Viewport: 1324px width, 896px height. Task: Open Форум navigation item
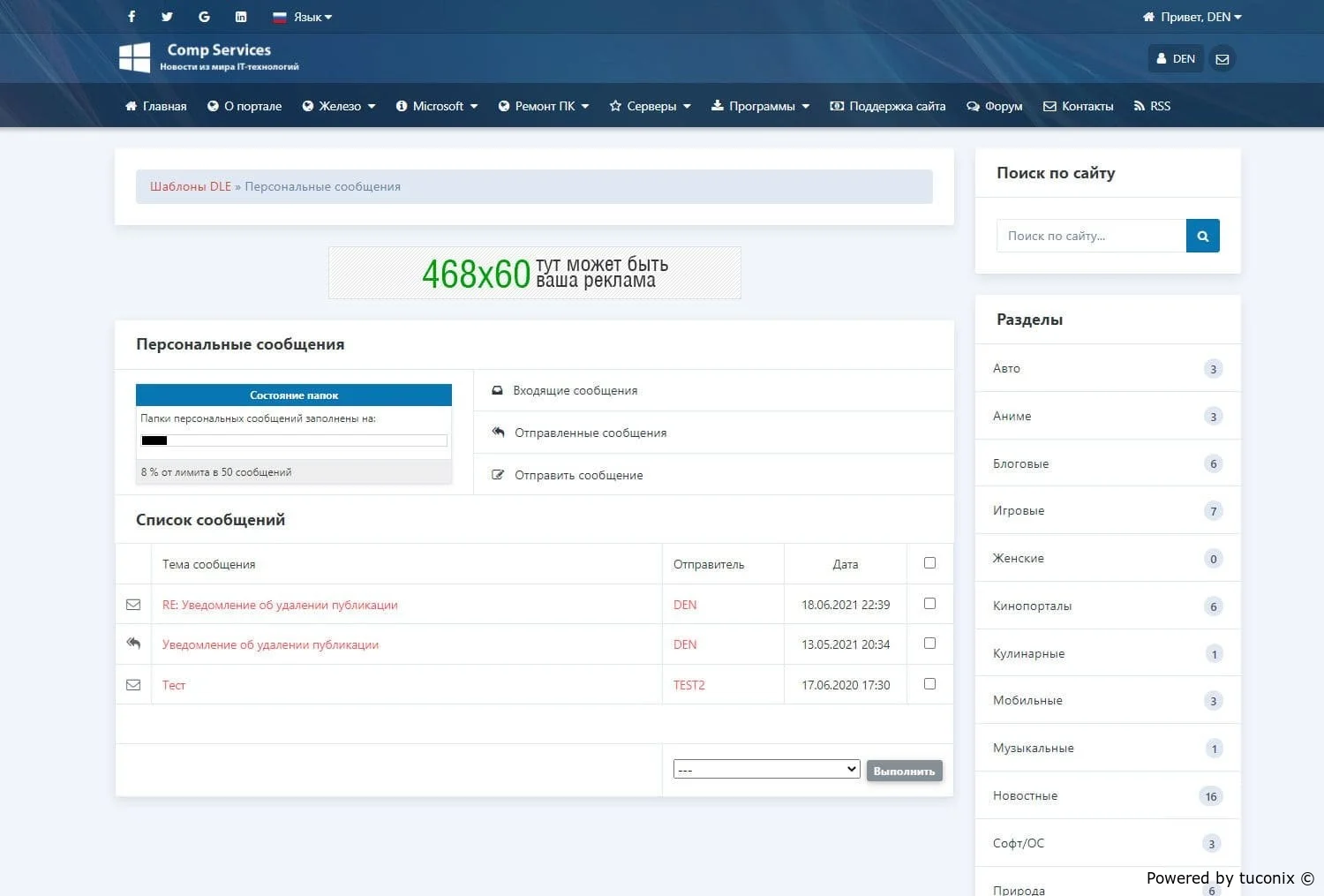(995, 106)
